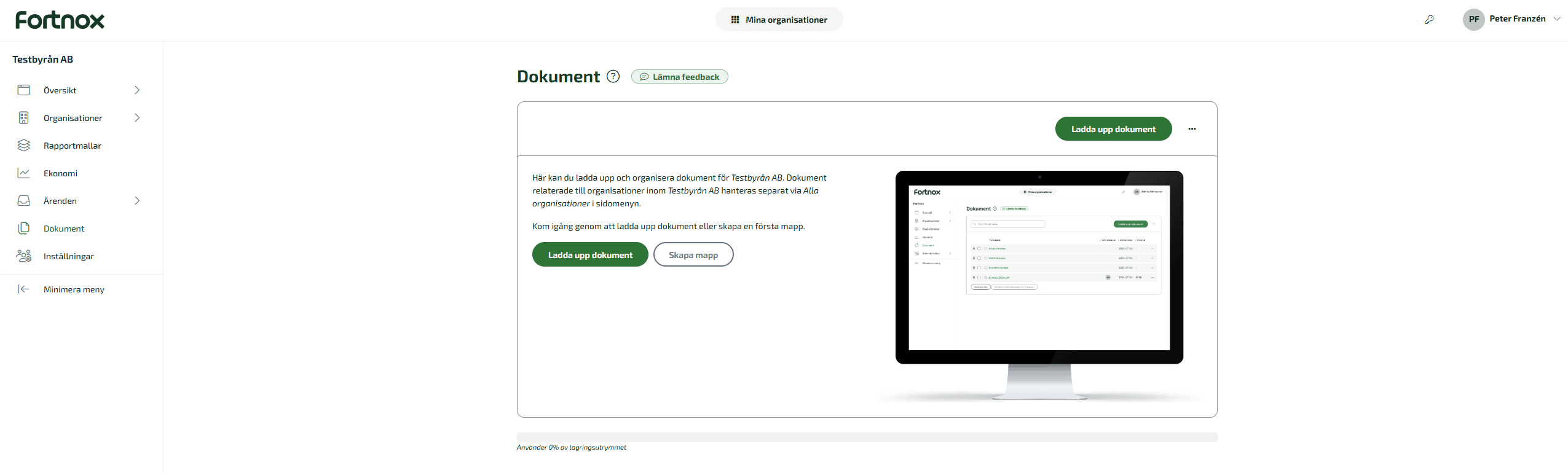Click the monitor preview illustration
1568x473 pixels.
1039,276
